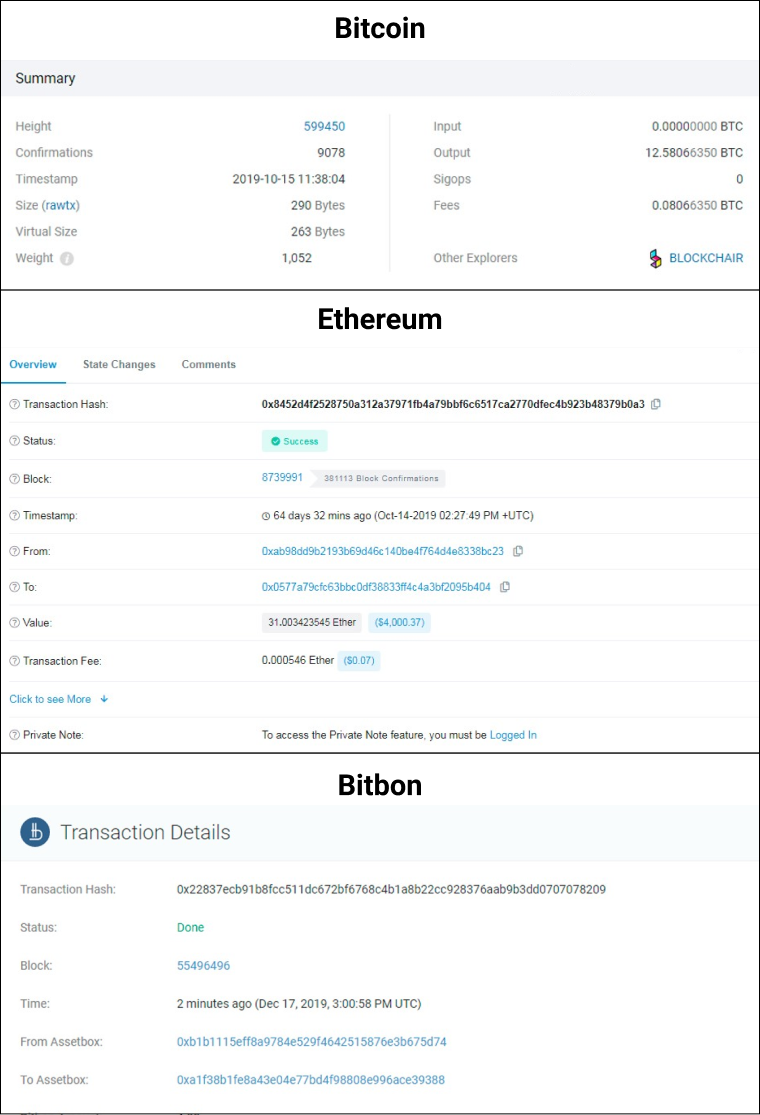Screen dimensions: 760x1115
Task: Open the Comments tab
Action: click(208, 364)
